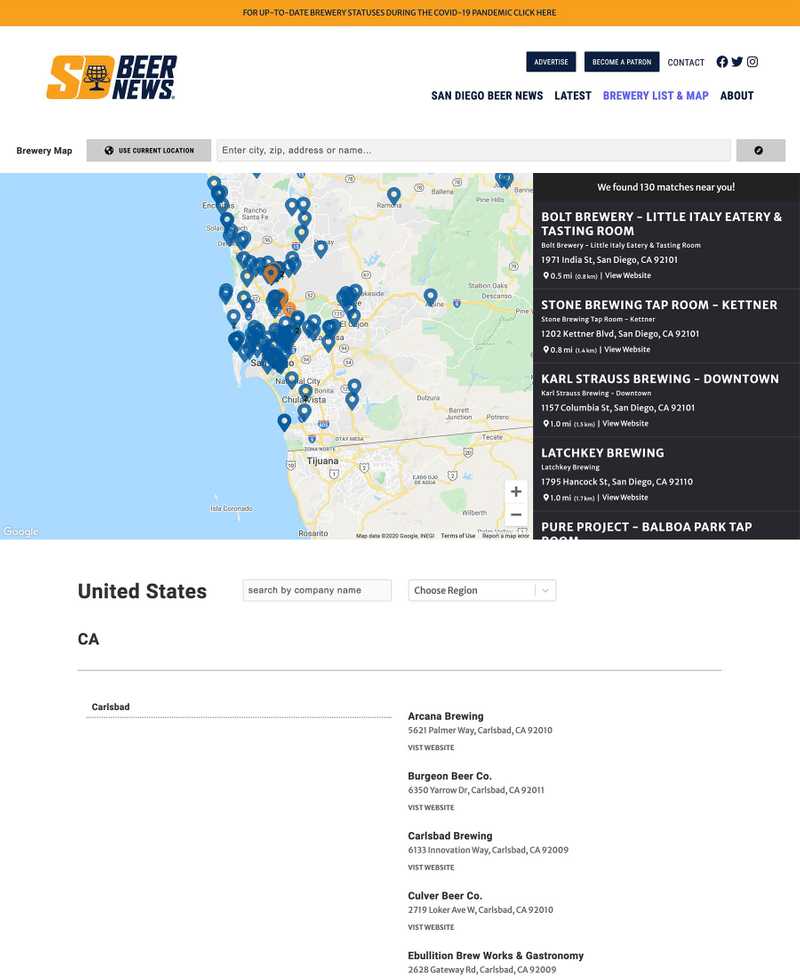Open Carlsbad Brewing entry
Image resolution: width=800 pixels, height=980 pixels.
click(450, 836)
